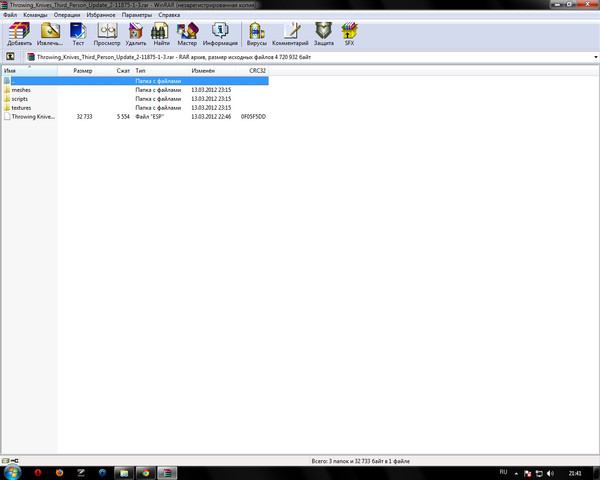Click the SFX archive icon

(349, 34)
